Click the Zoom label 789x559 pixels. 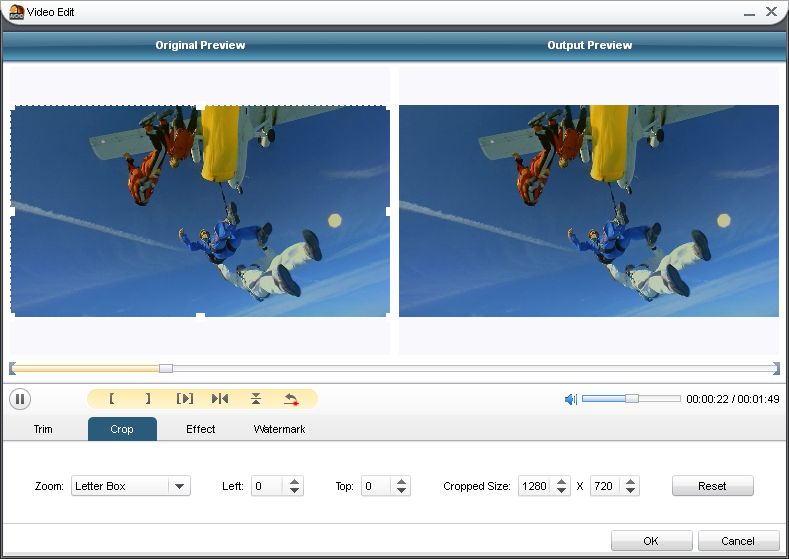click(x=49, y=486)
